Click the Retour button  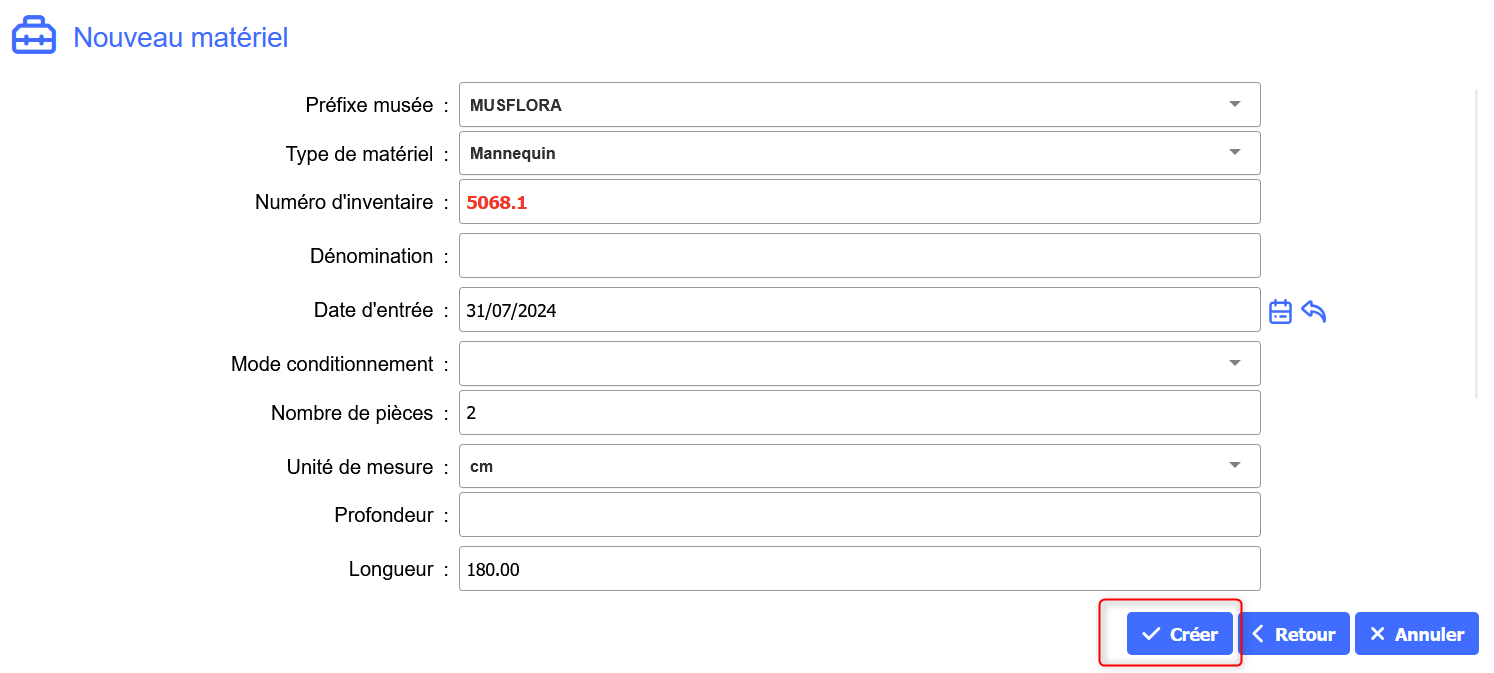pos(1294,634)
